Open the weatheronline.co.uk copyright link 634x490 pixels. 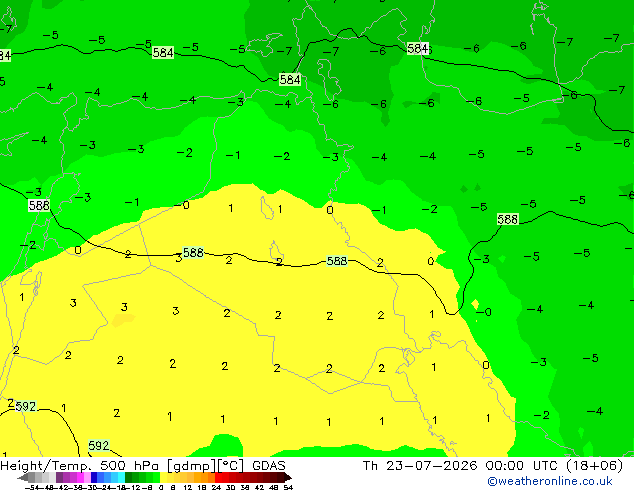tap(549, 481)
